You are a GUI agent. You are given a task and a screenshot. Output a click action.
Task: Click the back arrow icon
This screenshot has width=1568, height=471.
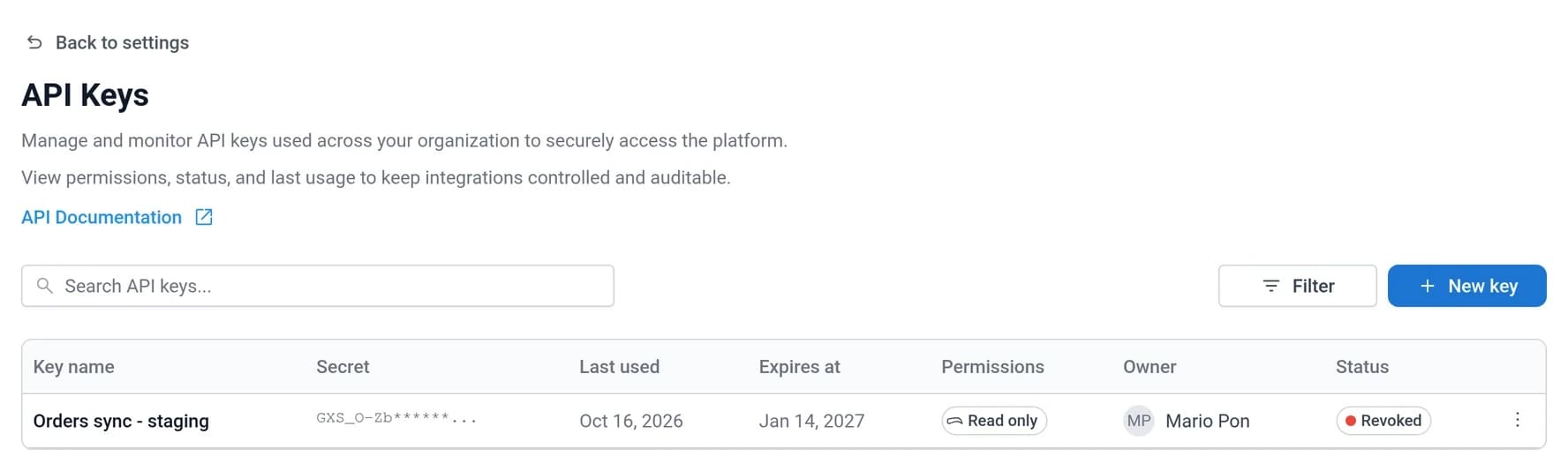tap(34, 42)
